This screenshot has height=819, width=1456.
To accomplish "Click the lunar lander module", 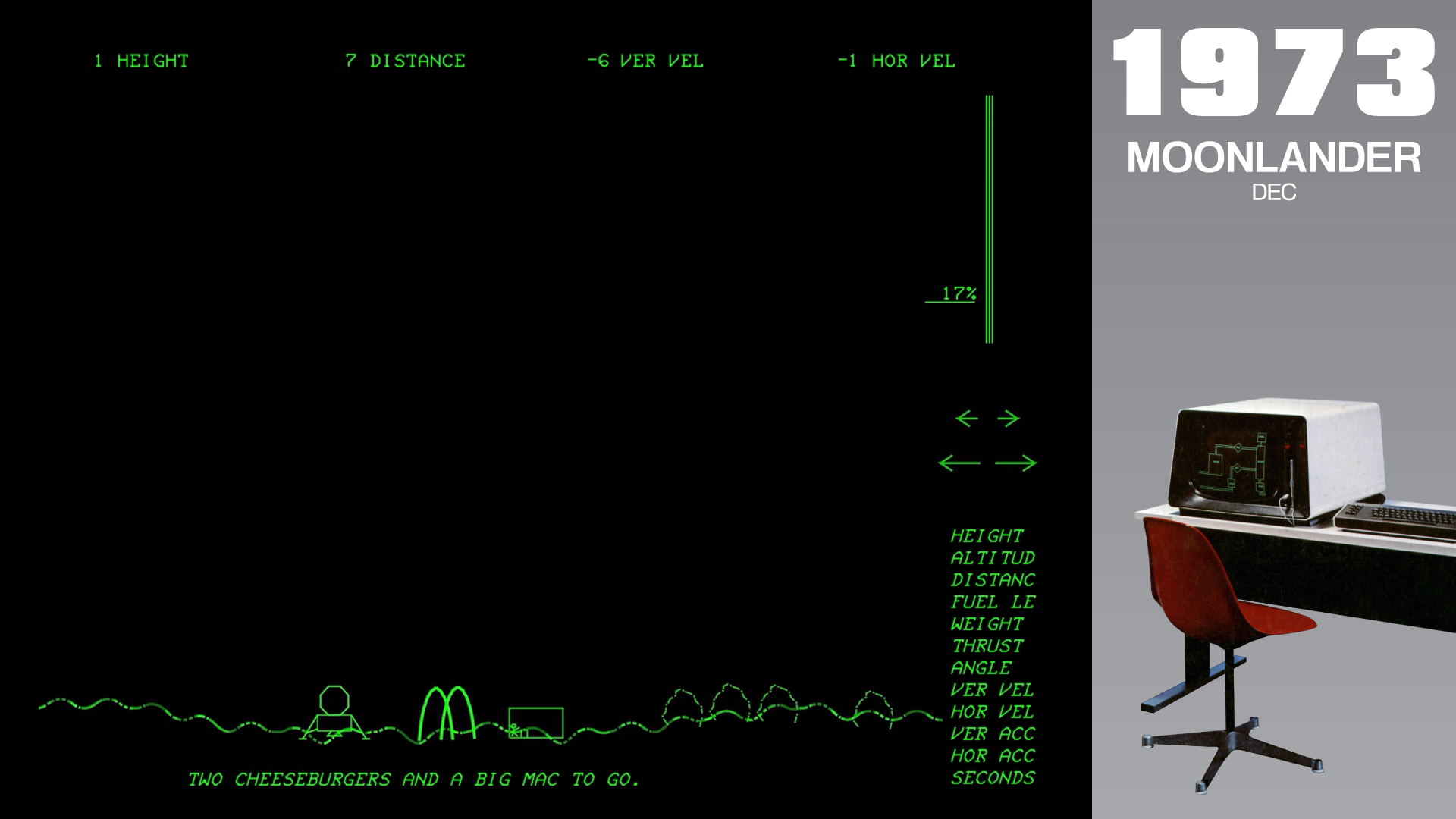I will tap(334, 714).
